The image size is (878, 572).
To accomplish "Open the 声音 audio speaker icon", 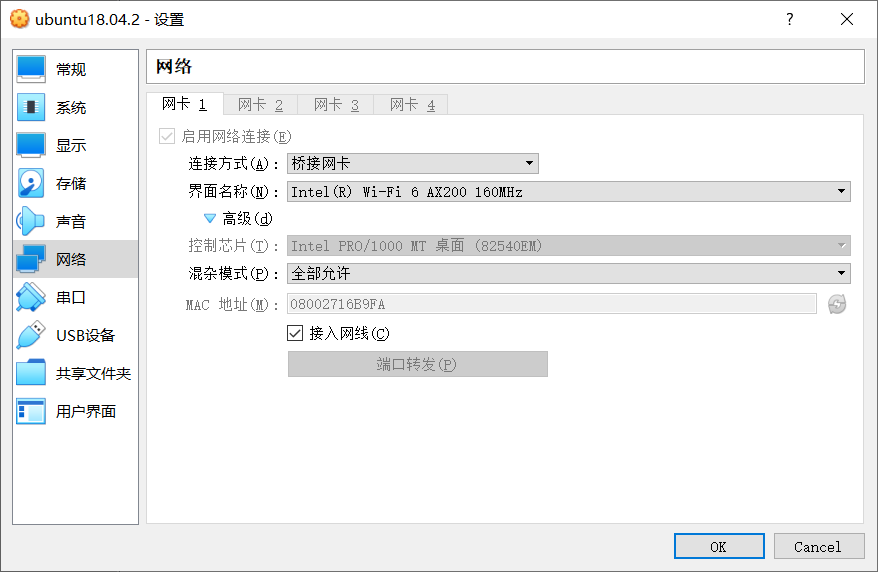I will [31, 222].
